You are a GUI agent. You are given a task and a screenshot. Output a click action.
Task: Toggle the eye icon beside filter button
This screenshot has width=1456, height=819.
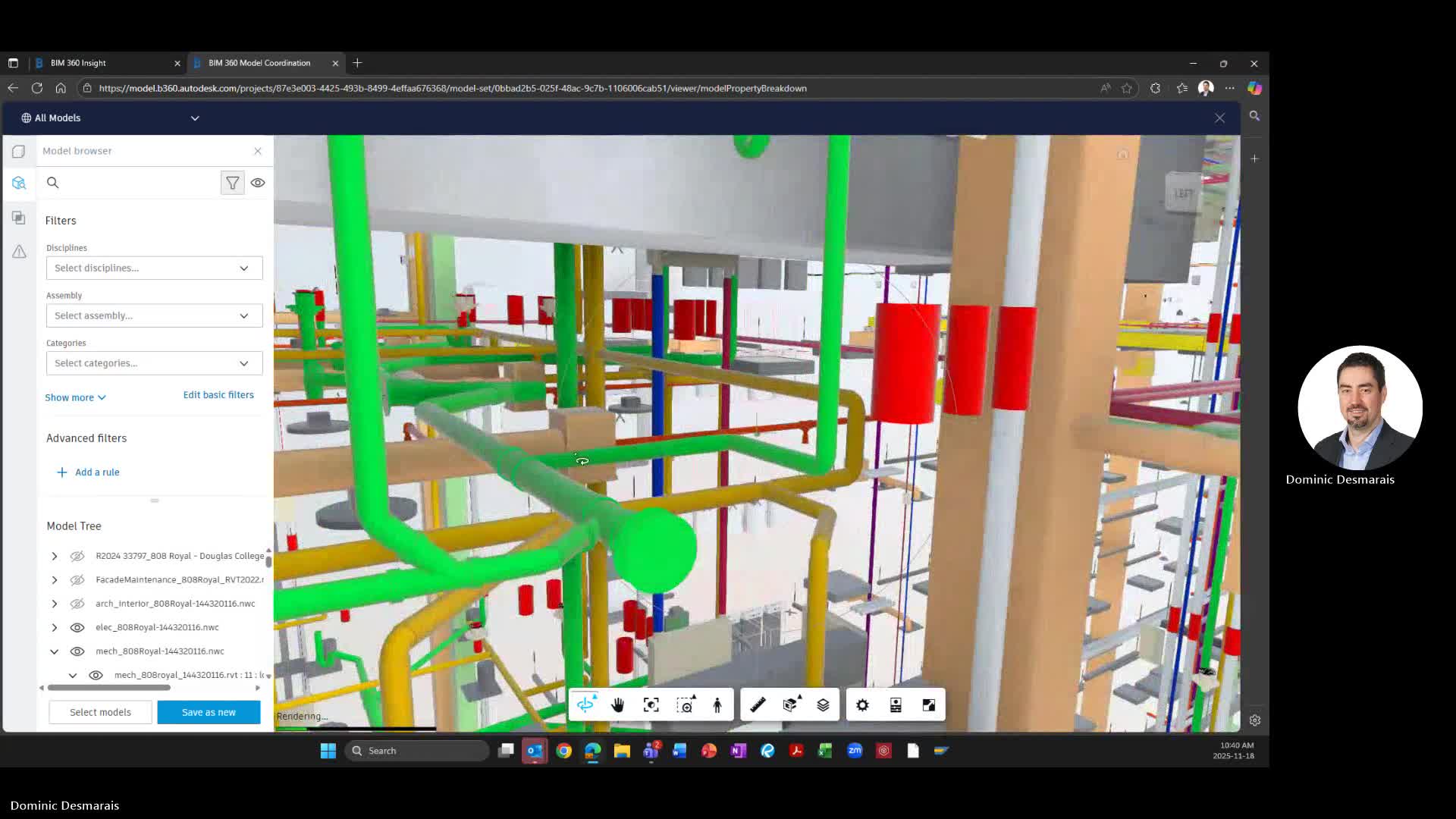pyautogui.click(x=258, y=183)
